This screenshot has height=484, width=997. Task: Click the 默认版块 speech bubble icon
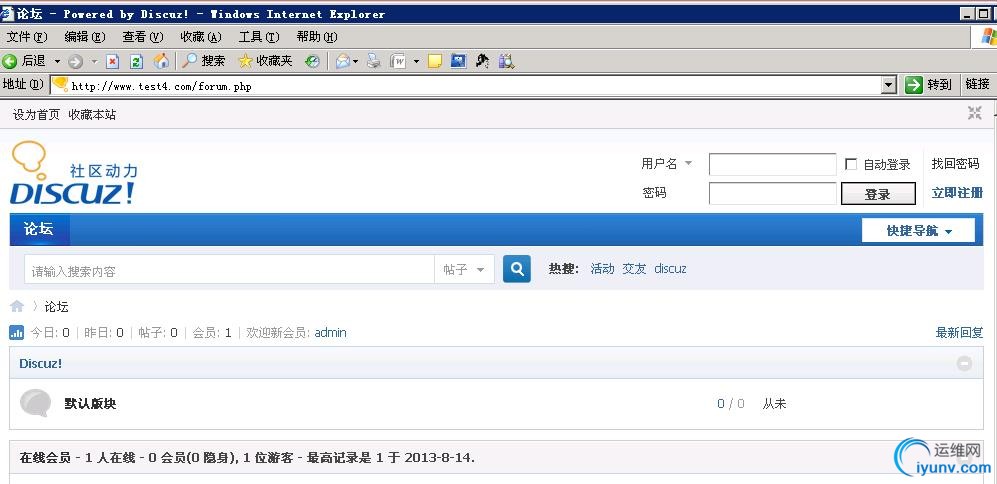(35, 403)
